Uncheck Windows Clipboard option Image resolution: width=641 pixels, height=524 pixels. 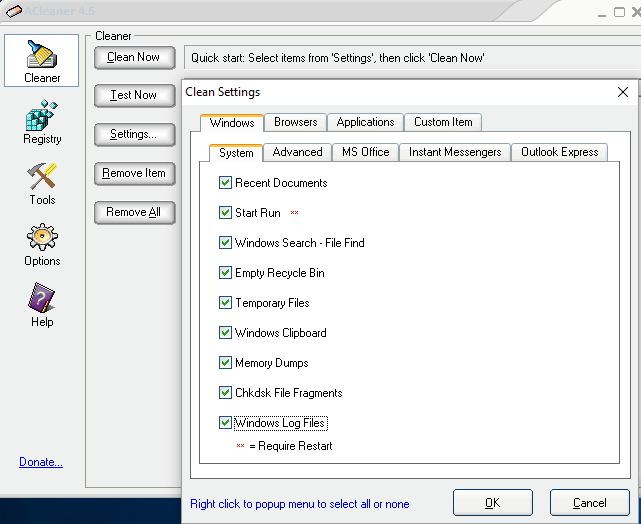[225, 333]
